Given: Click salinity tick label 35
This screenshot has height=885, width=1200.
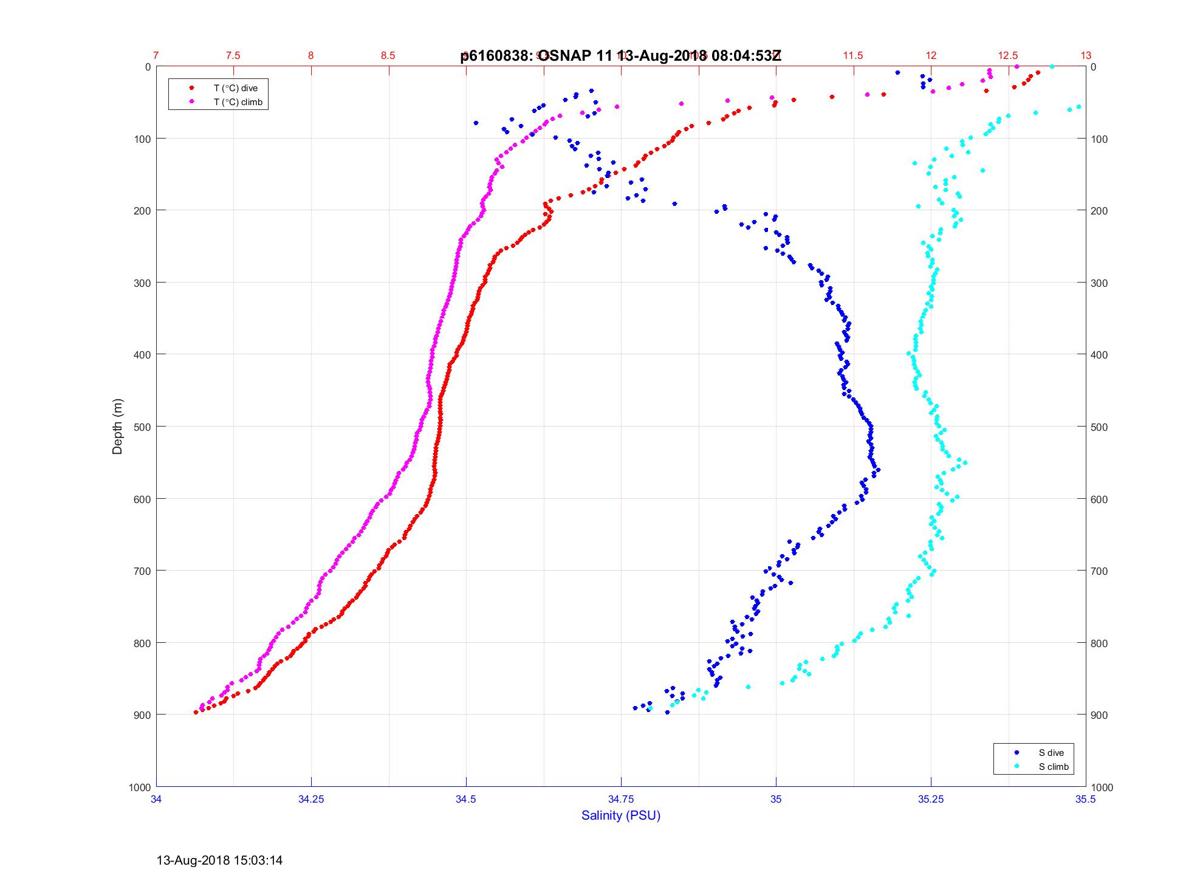Looking at the screenshot, I should click(x=776, y=799).
